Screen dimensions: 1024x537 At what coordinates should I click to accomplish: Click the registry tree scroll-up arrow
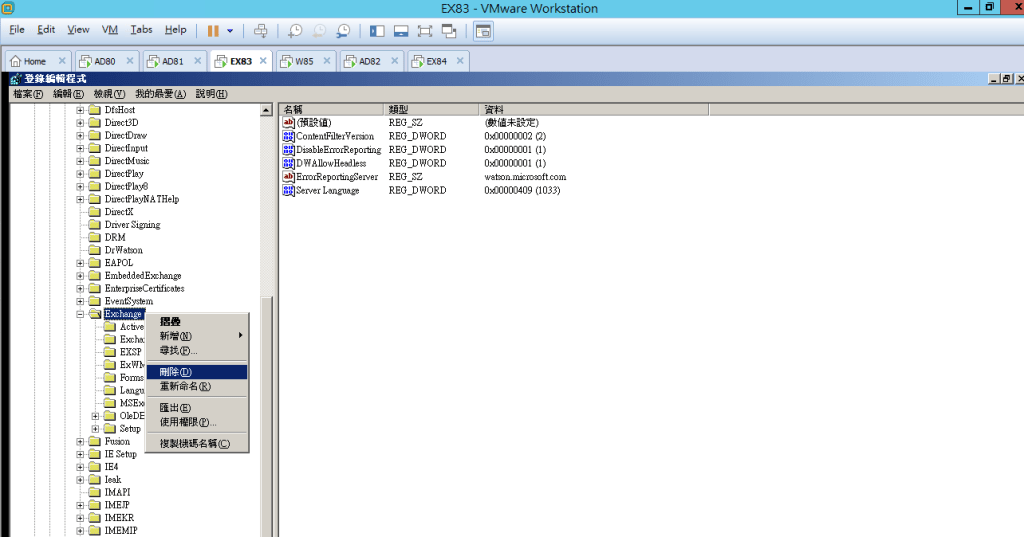click(x=266, y=110)
